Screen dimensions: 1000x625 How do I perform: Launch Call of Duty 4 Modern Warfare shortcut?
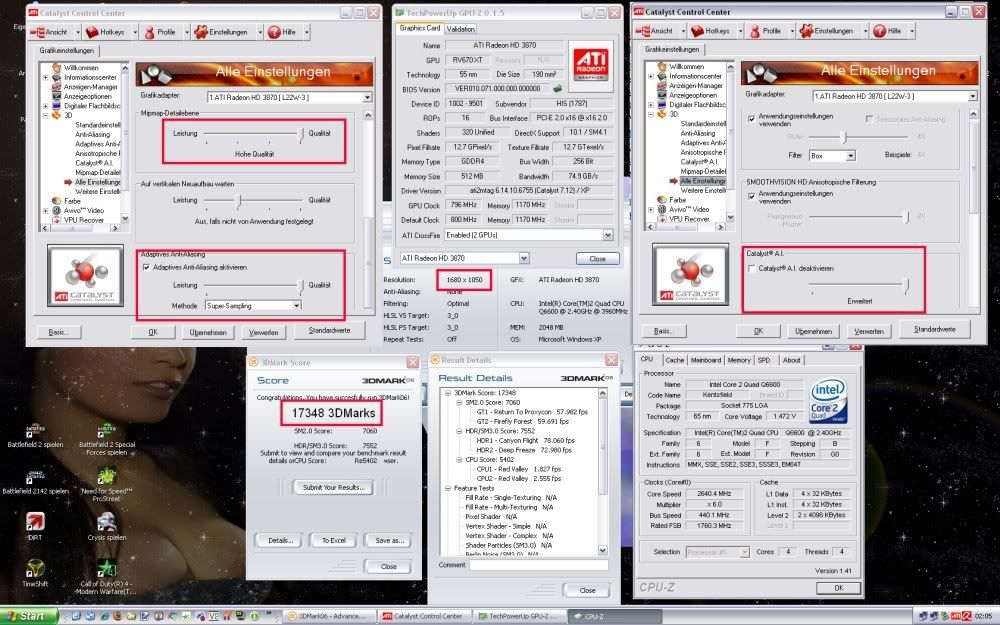[107, 577]
